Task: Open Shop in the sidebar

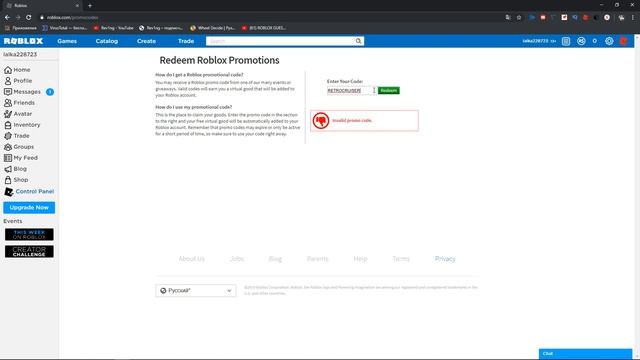Action: (16, 180)
